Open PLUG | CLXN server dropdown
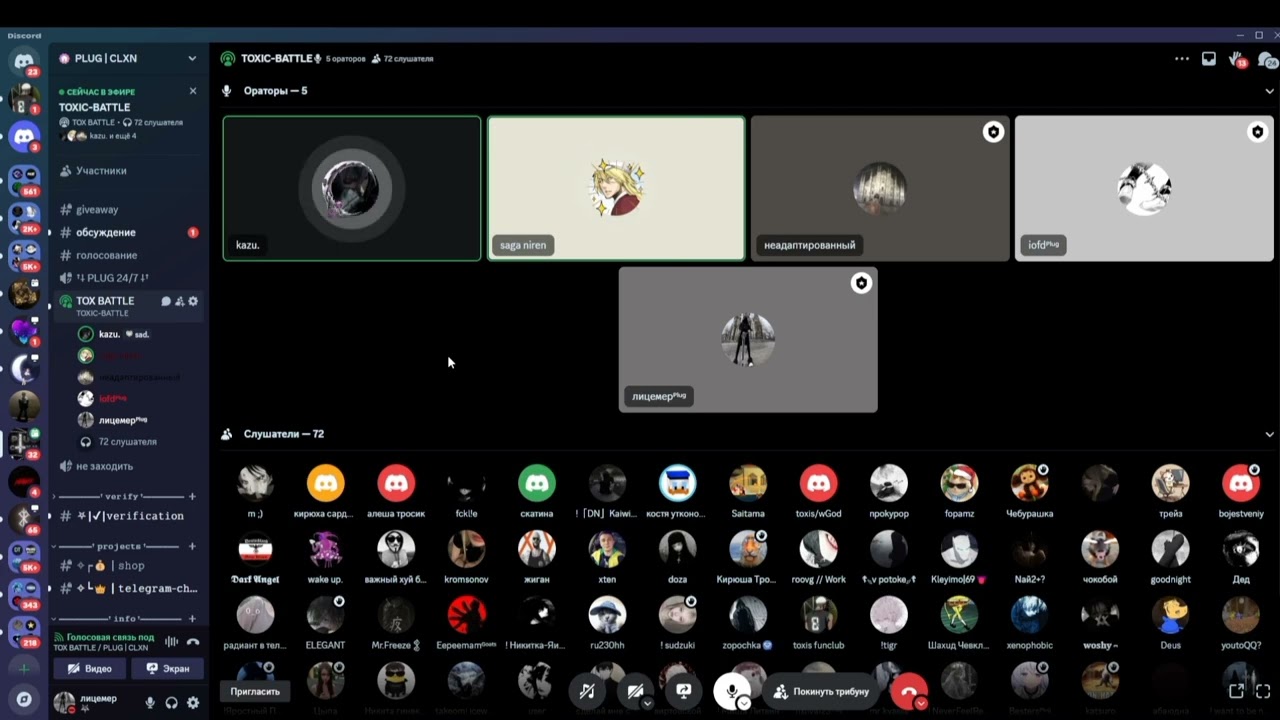Screen dimensions: 1280x720 (192, 59)
